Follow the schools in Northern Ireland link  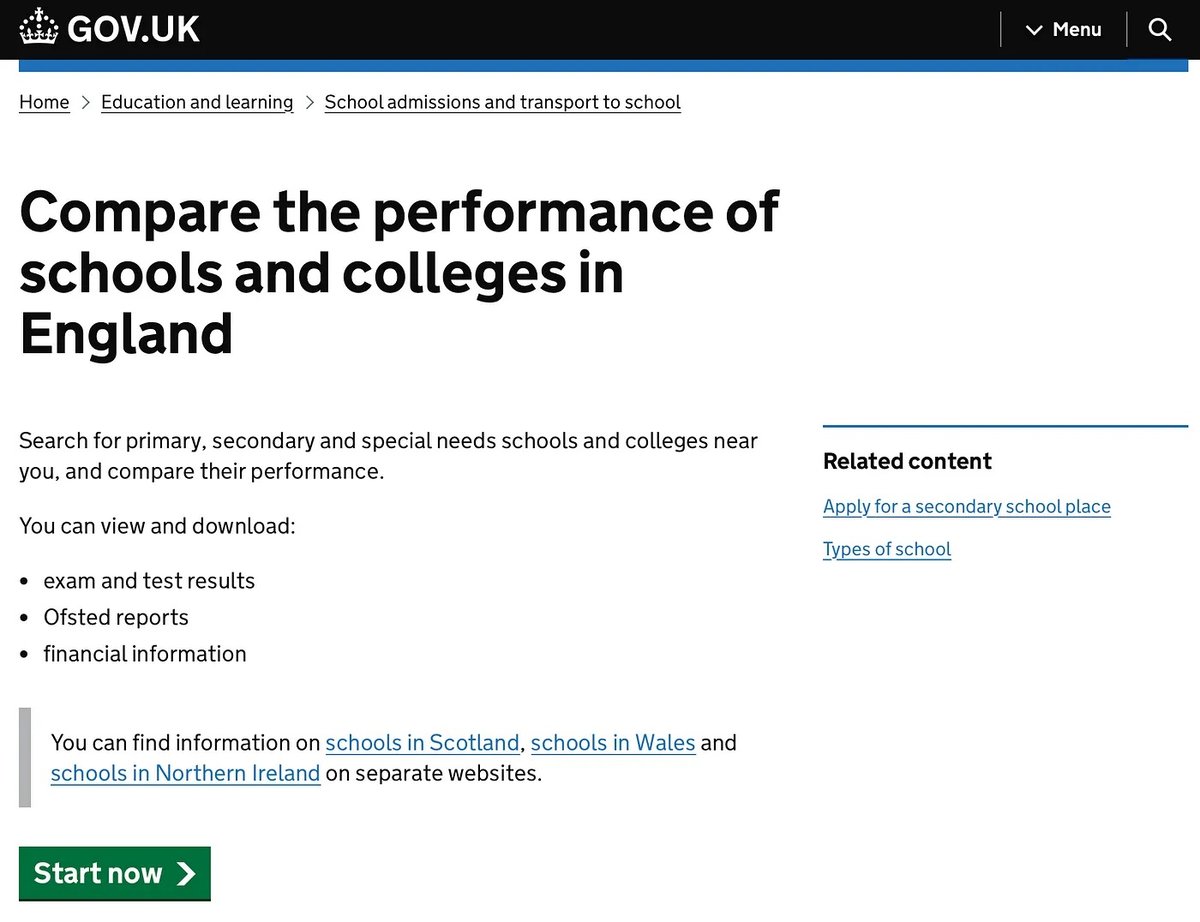coord(185,773)
